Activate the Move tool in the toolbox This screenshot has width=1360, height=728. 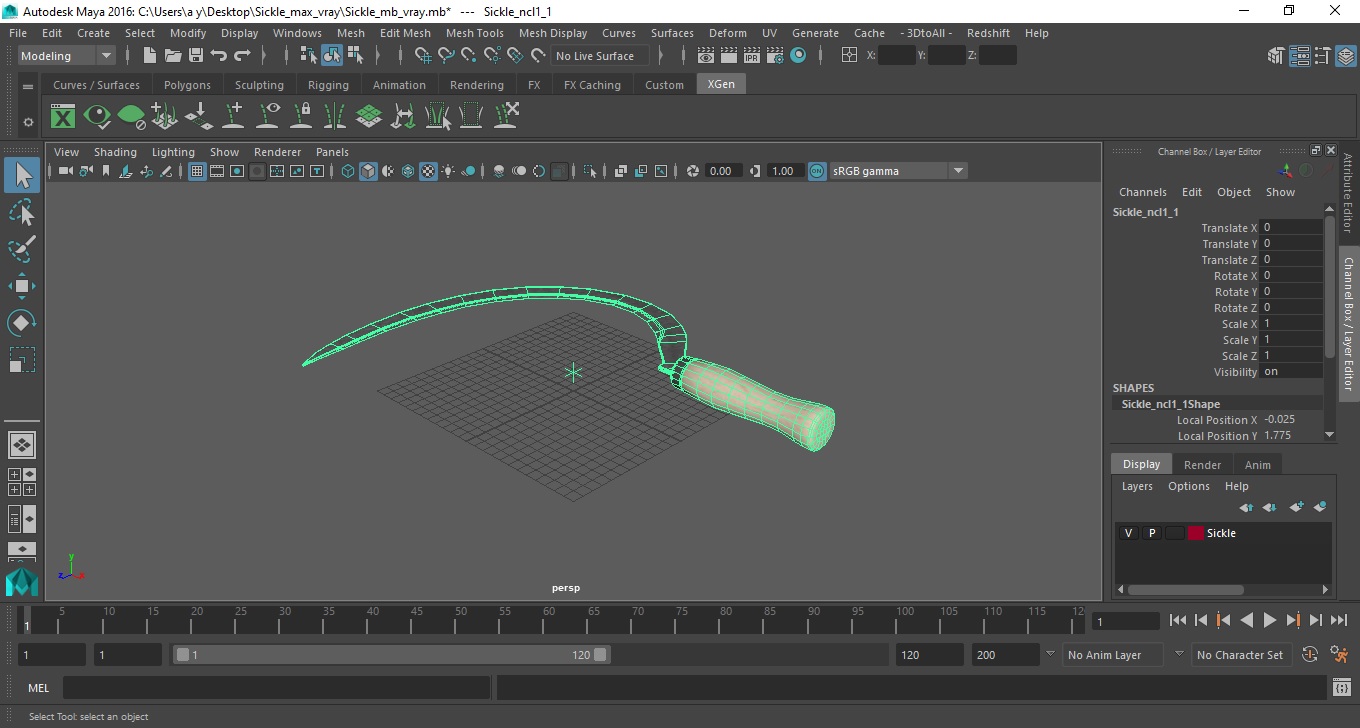click(x=22, y=286)
